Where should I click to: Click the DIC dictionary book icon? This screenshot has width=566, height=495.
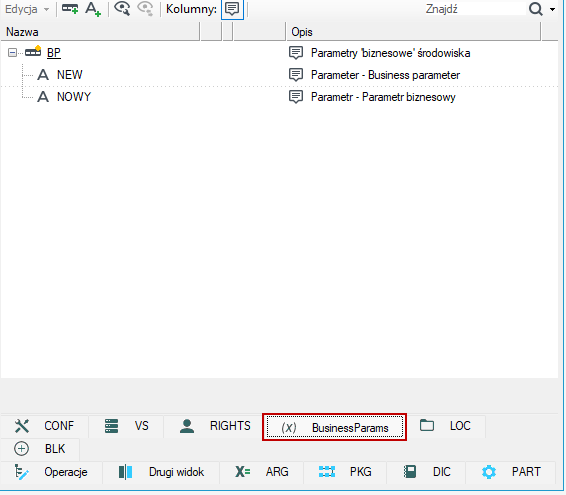pos(410,472)
